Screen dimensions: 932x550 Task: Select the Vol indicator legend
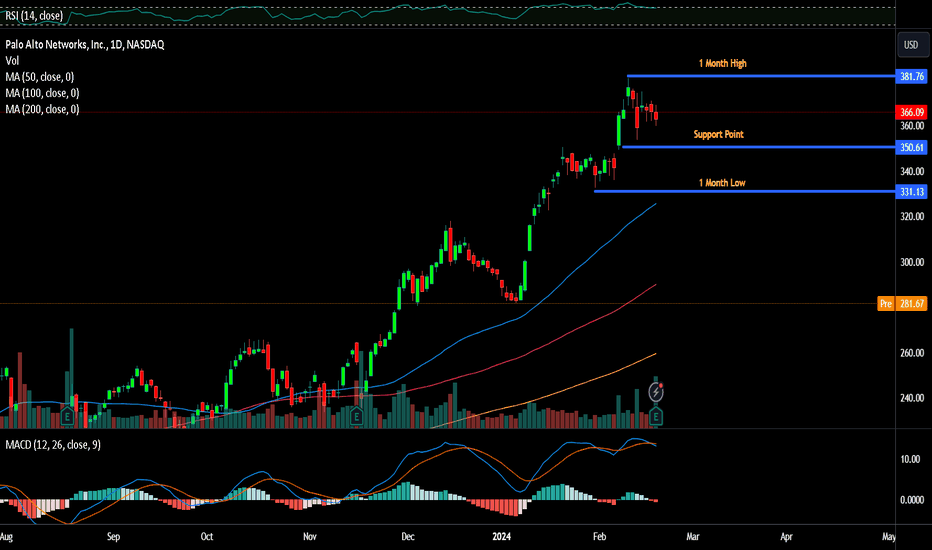click(12, 61)
